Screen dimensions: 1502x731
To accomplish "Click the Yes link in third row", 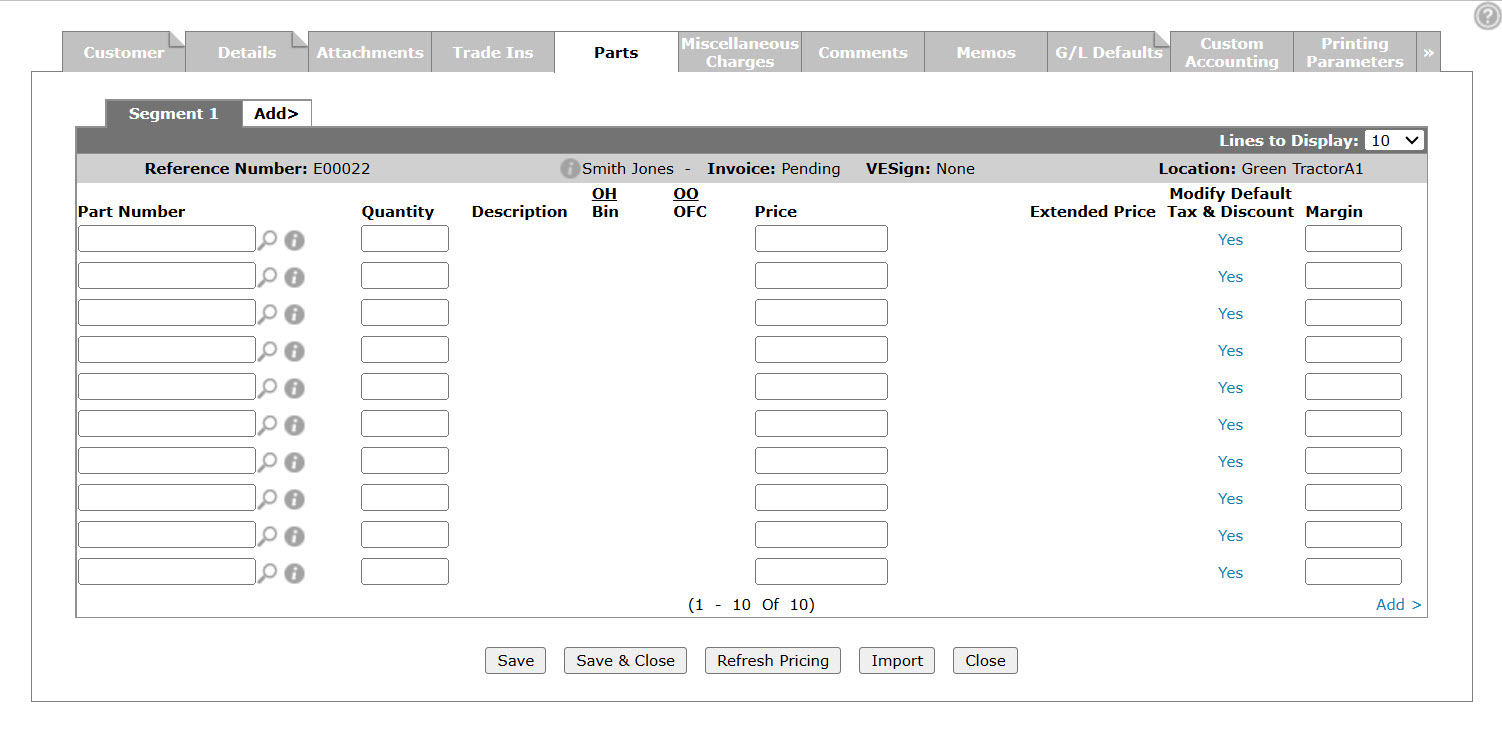I will point(1231,313).
